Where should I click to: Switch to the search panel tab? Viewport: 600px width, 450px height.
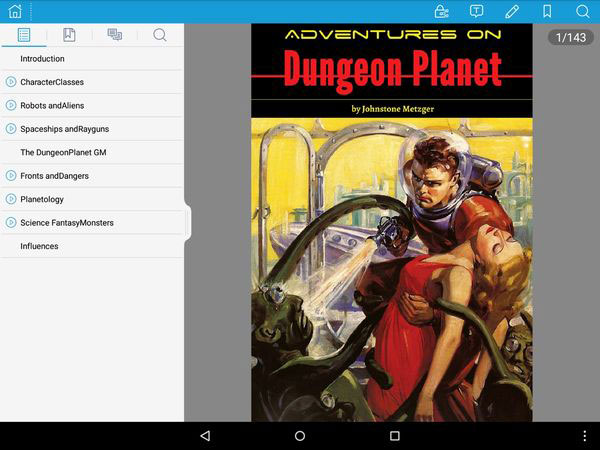point(160,35)
